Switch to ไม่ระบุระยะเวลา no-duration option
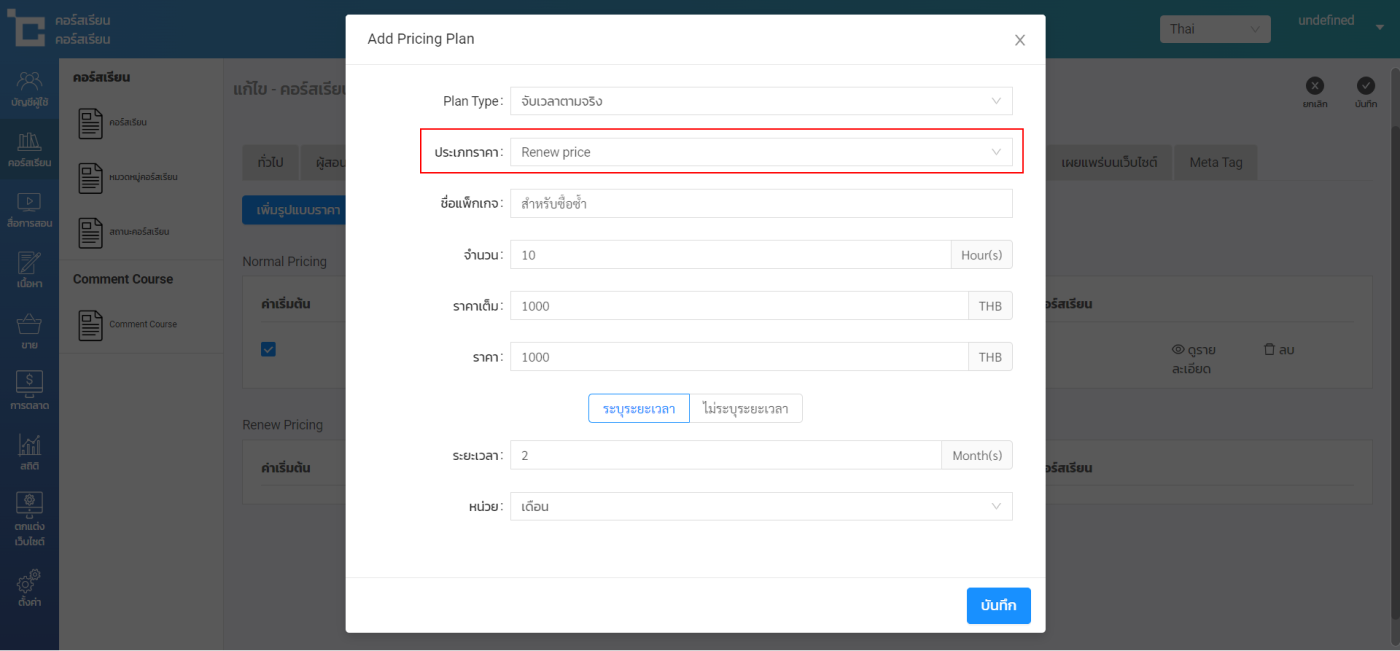Screen dimensions: 1400x651 click(745, 409)
